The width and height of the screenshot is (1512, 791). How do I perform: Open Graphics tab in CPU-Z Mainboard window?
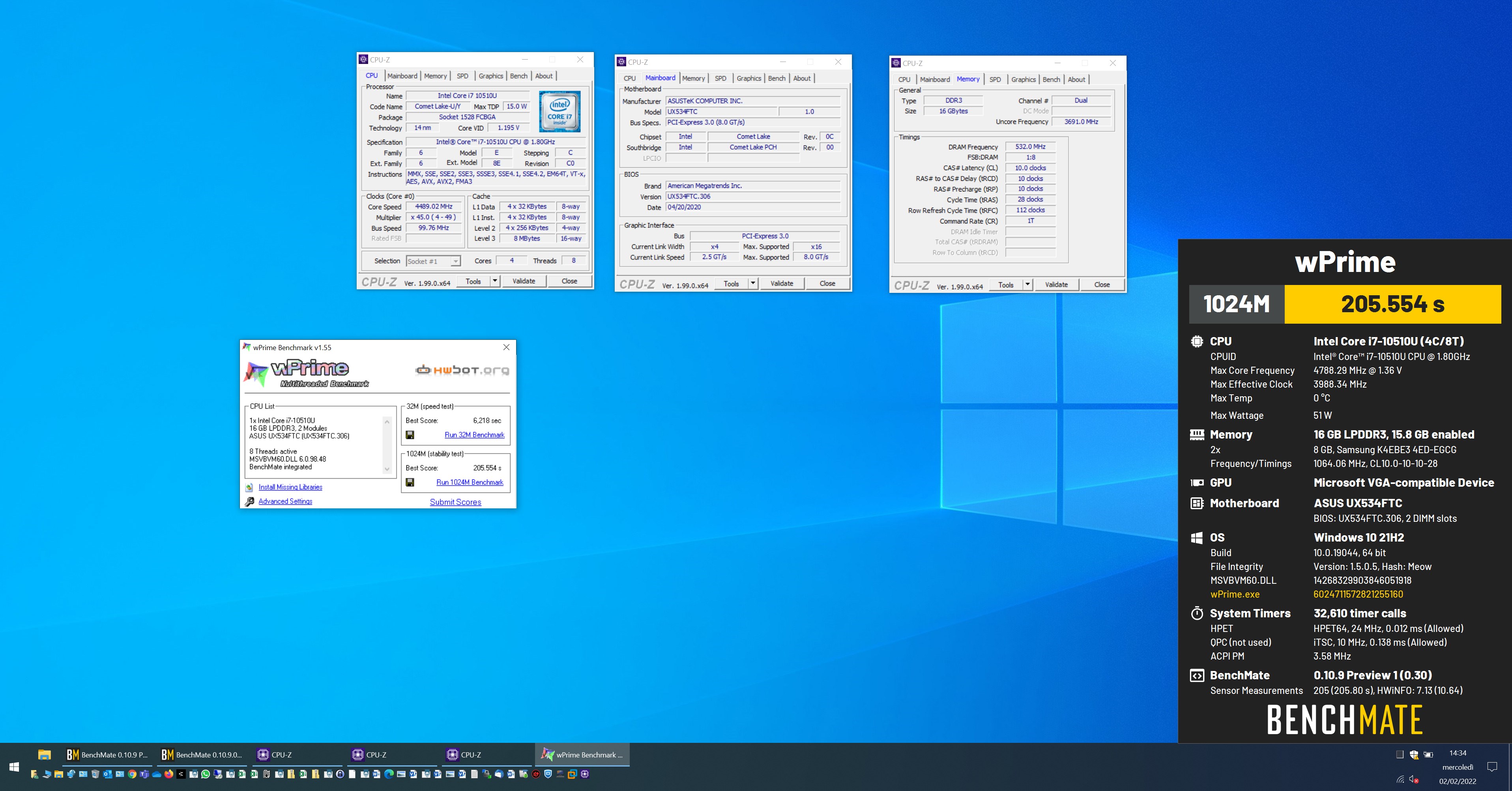(x=749, y=78)
